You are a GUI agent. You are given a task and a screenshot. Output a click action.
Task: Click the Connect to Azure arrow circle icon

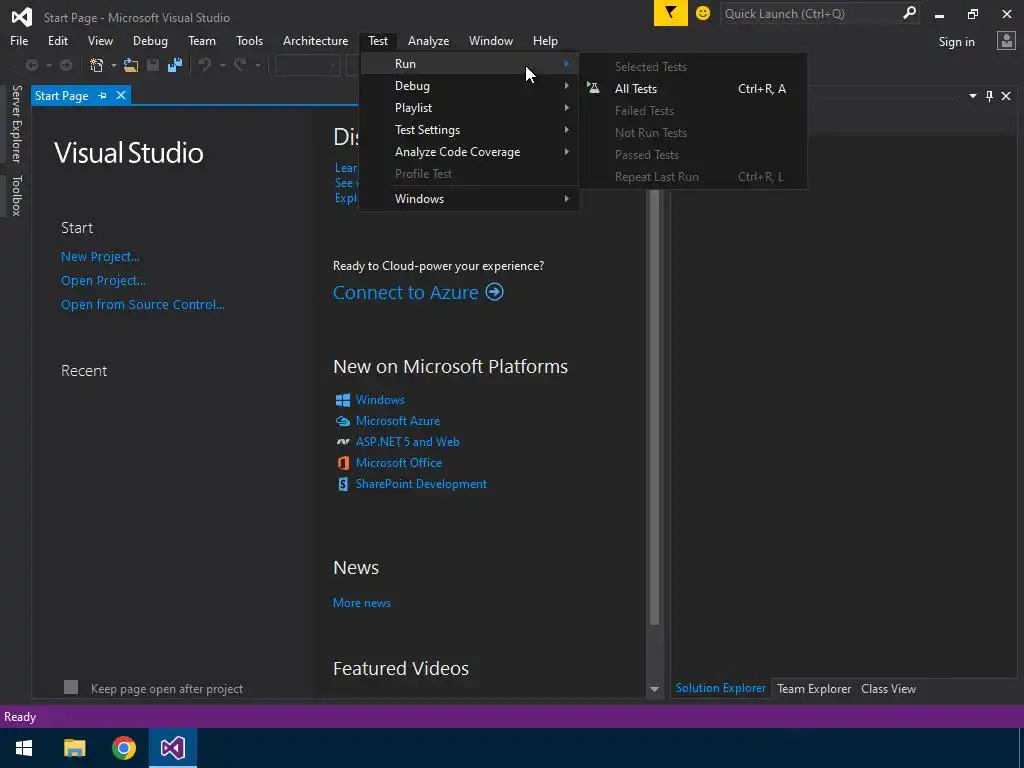[494, 292]
